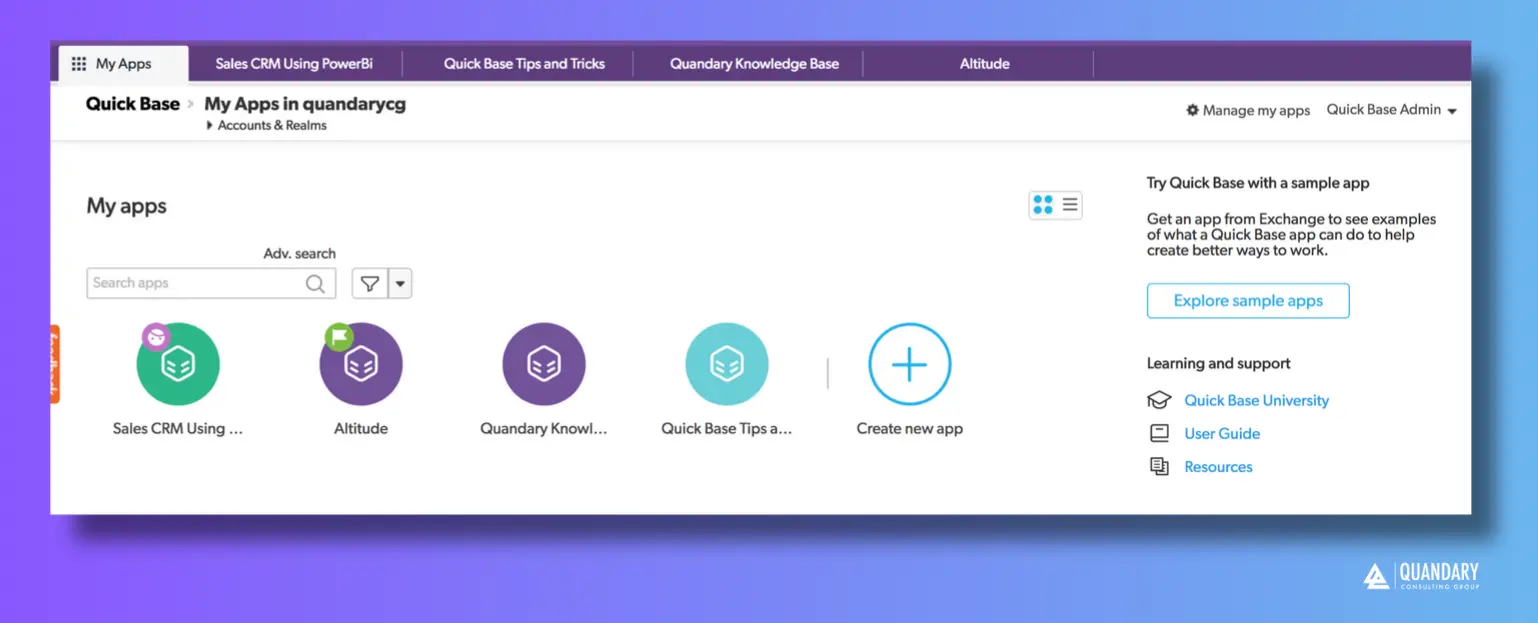Select the Altitude tab
The width and height of the screenshot is (1538, 623).
(983, 63)
